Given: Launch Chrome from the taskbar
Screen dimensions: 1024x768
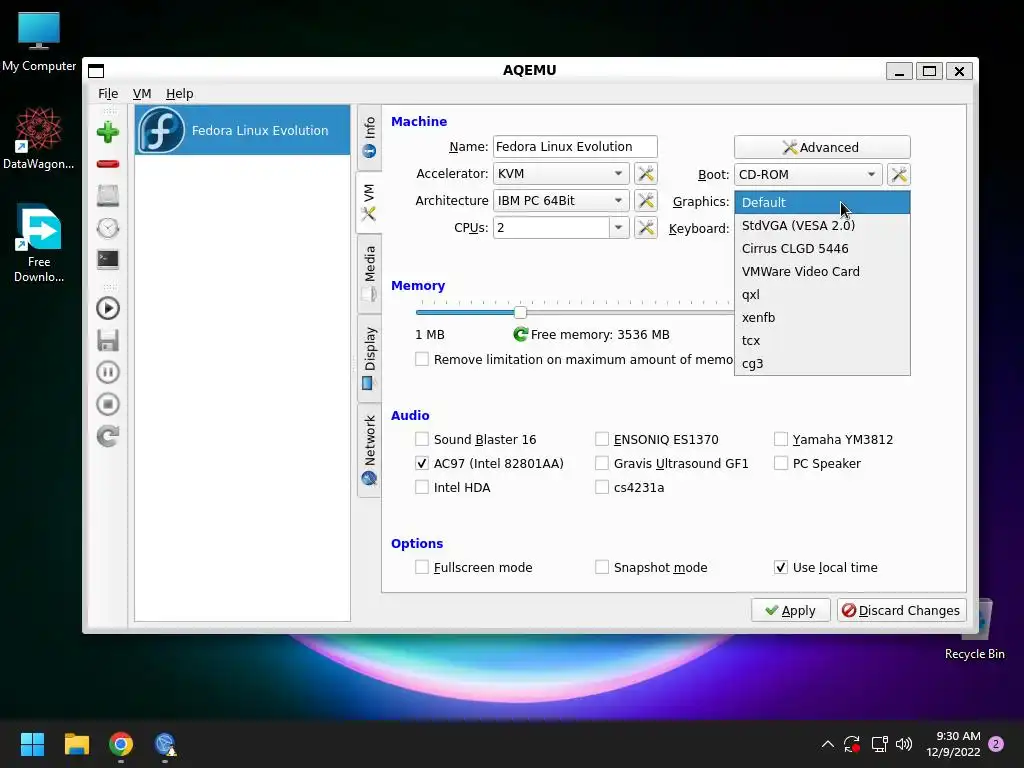Looking at the screenshot, I should coord(121,744).
